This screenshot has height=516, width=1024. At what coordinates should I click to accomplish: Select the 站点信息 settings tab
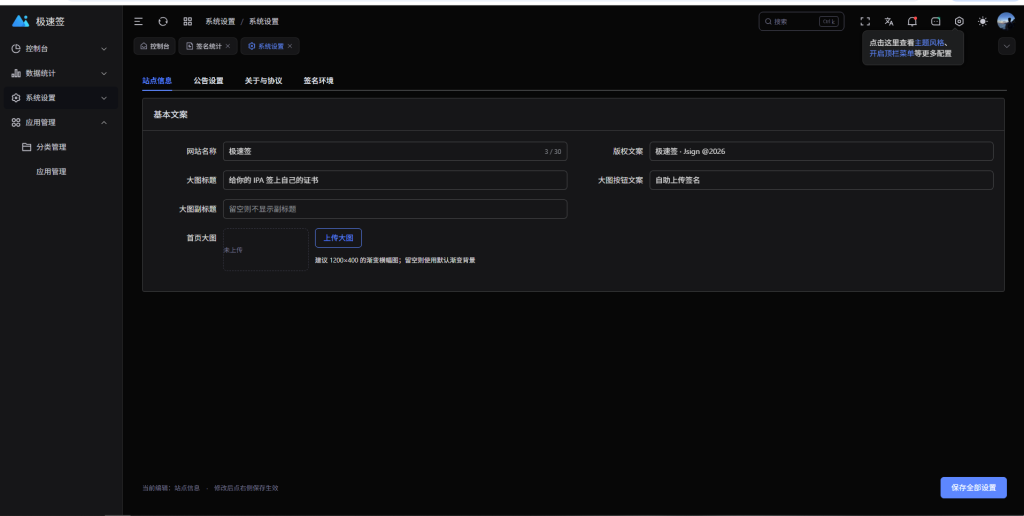pyautogui.click(x=157, y=81)
